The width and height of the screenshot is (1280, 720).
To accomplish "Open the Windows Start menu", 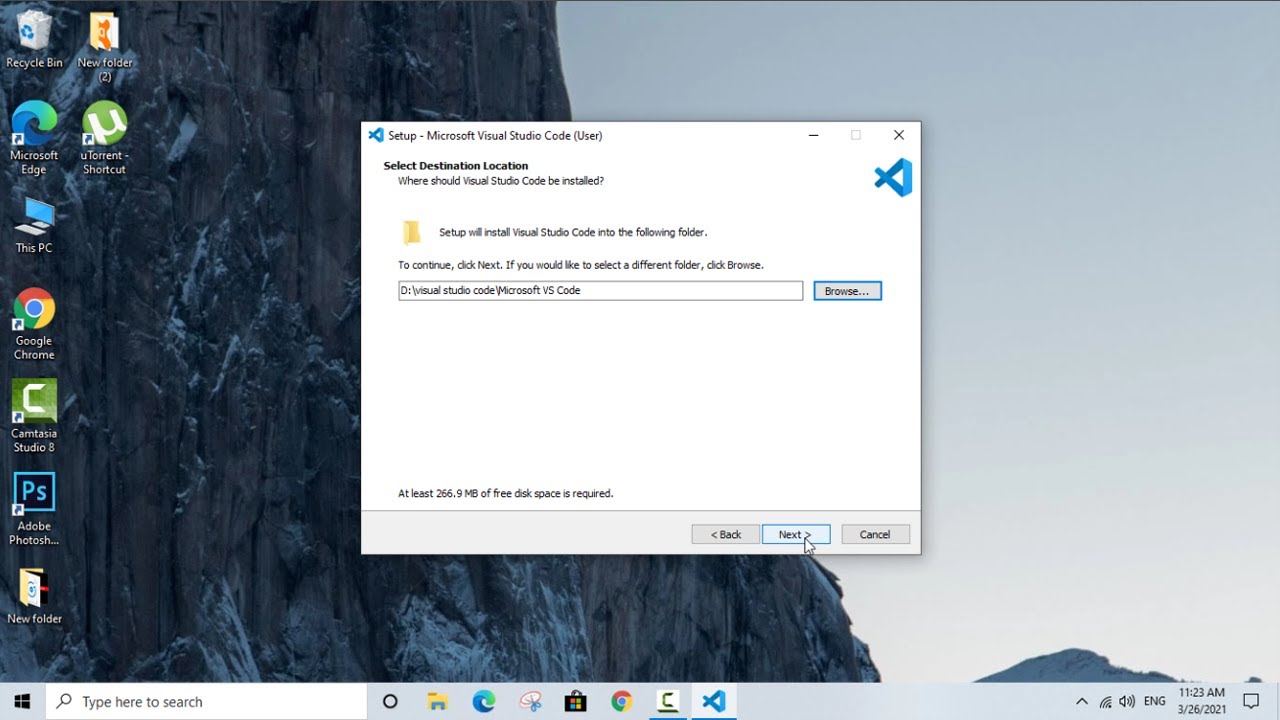I will tap(23, 702).
